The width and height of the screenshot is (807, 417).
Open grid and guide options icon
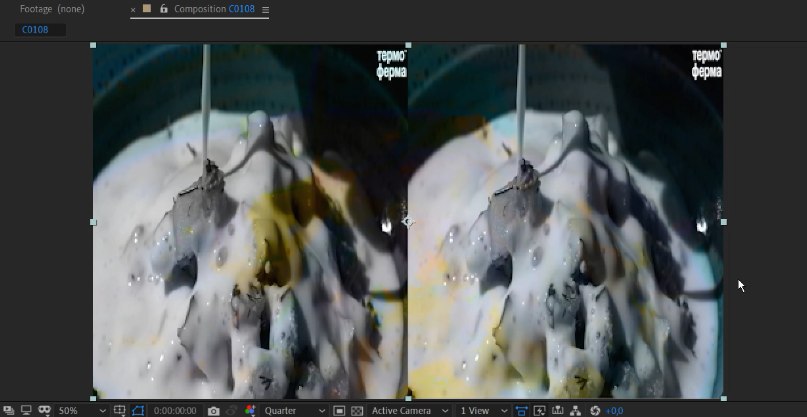(x=119, y=410)
